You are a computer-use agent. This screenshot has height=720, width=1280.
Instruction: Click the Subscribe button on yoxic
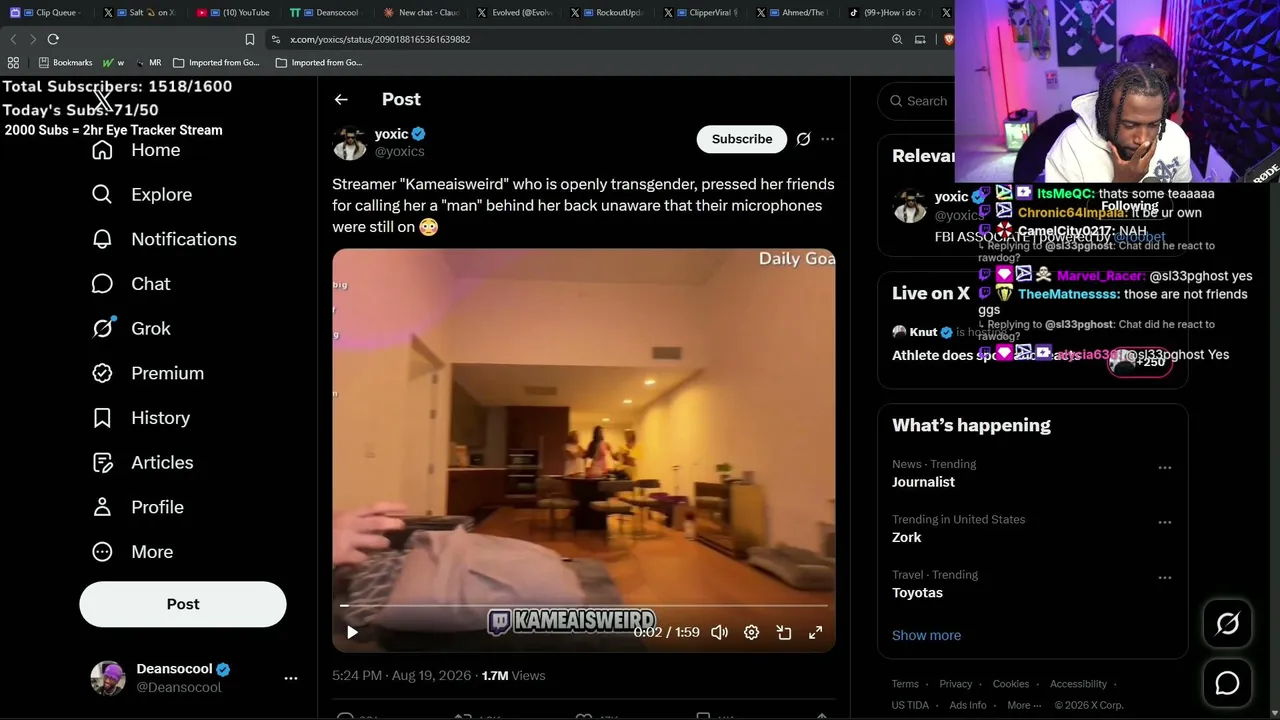[742, 139]
